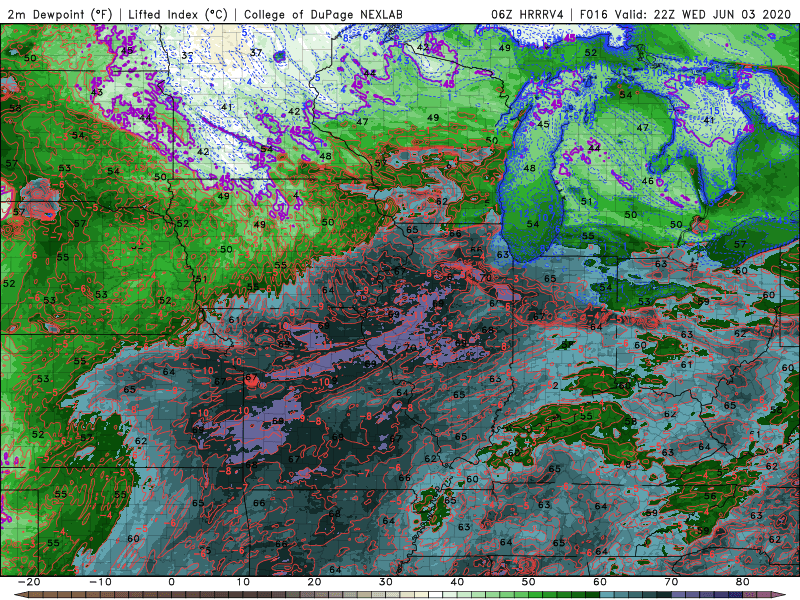The image size is (800, 600).
Task: Click the 'College of DuPage NEXLAB' label
Action: pyautogui.click(x=323, y=14)
